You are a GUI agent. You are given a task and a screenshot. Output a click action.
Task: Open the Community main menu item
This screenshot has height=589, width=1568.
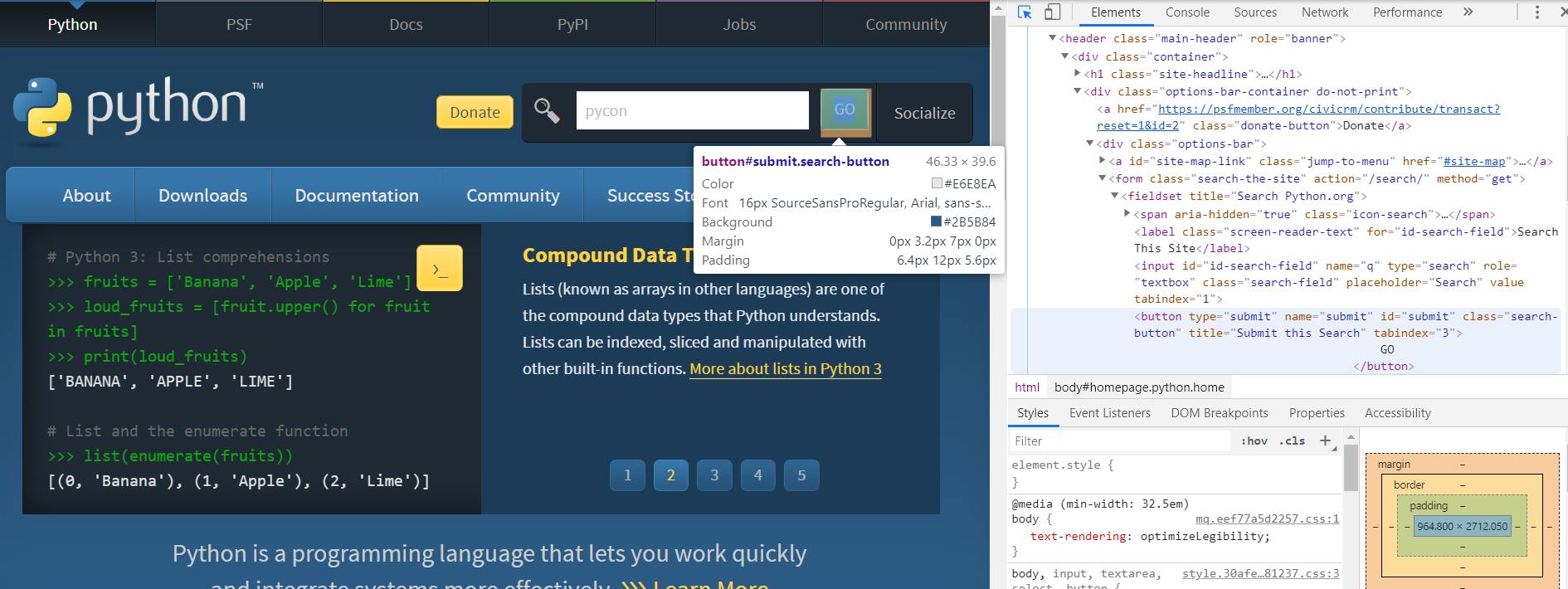click(513, 196)
